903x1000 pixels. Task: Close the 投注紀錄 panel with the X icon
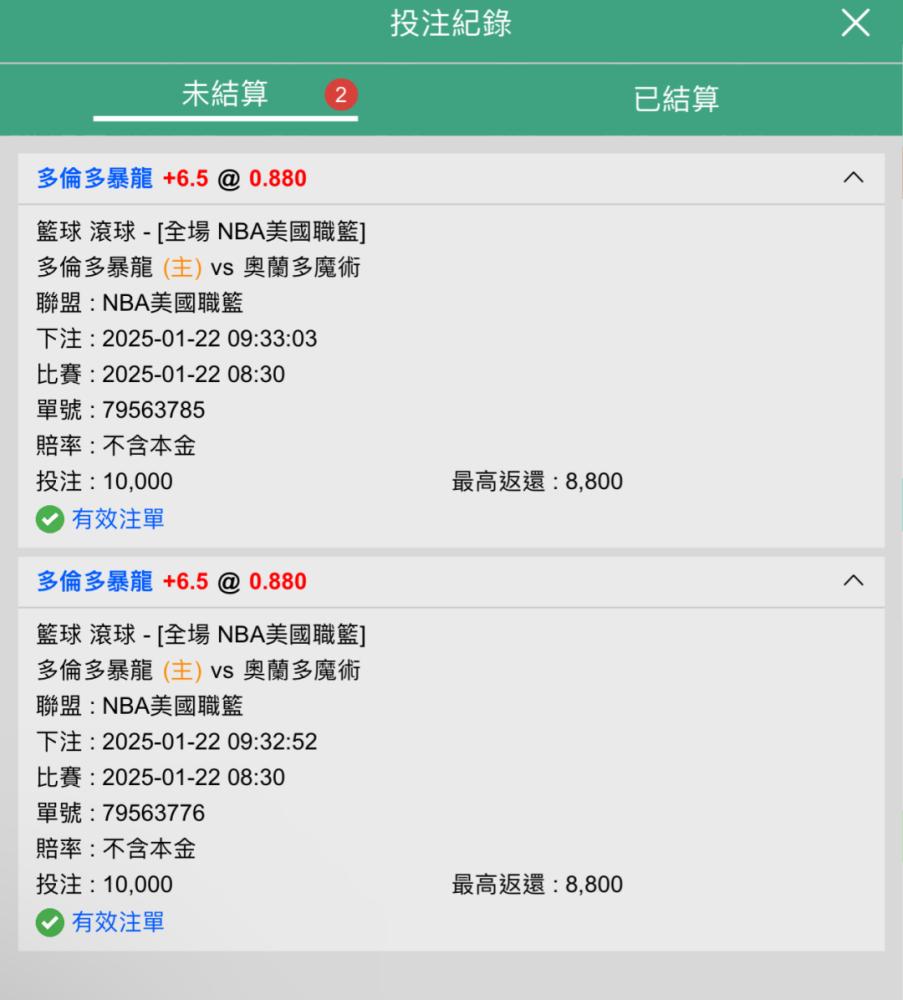855,23
